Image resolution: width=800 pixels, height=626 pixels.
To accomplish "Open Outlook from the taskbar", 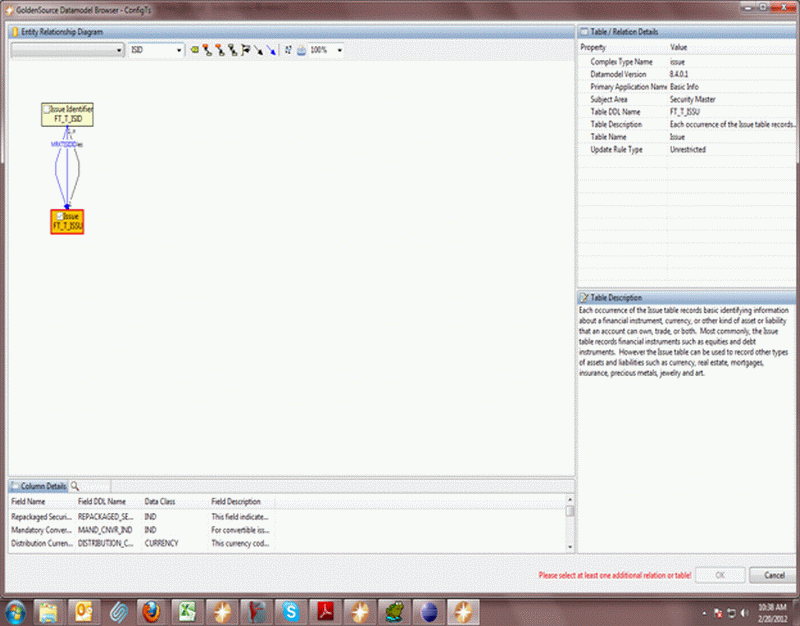I will click(83, 612).
